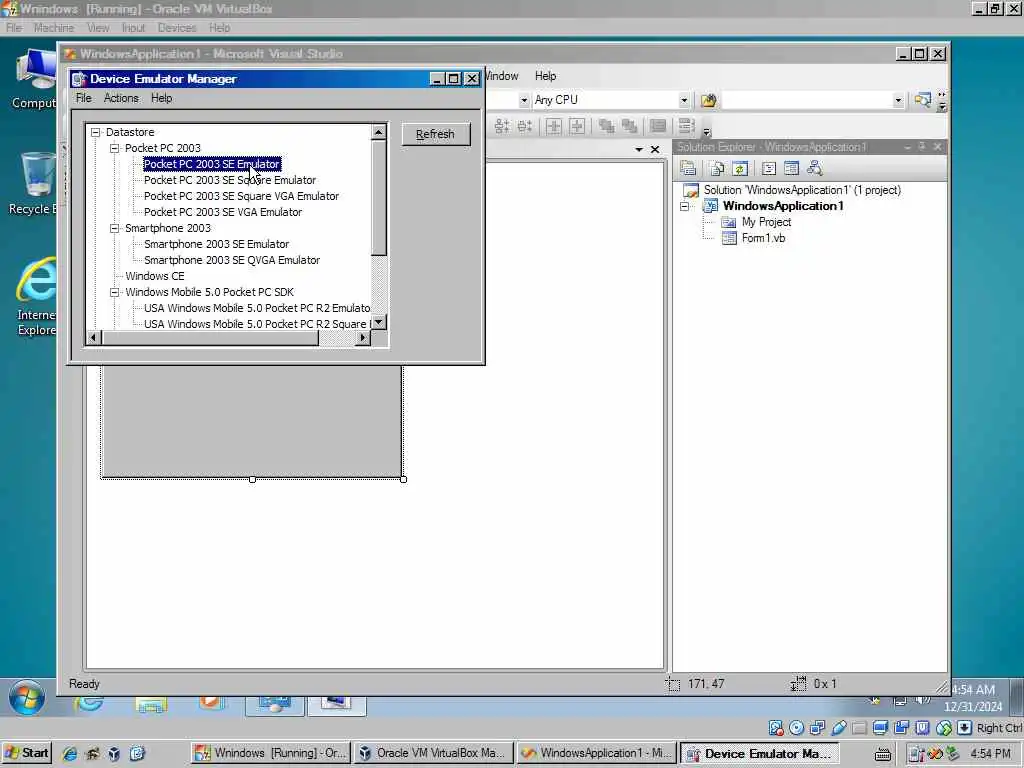The width and height of the screenshot is (1024, 768).
Task: Click the Make Vertical Spacing Equal icon
Action: pos(502,126)
